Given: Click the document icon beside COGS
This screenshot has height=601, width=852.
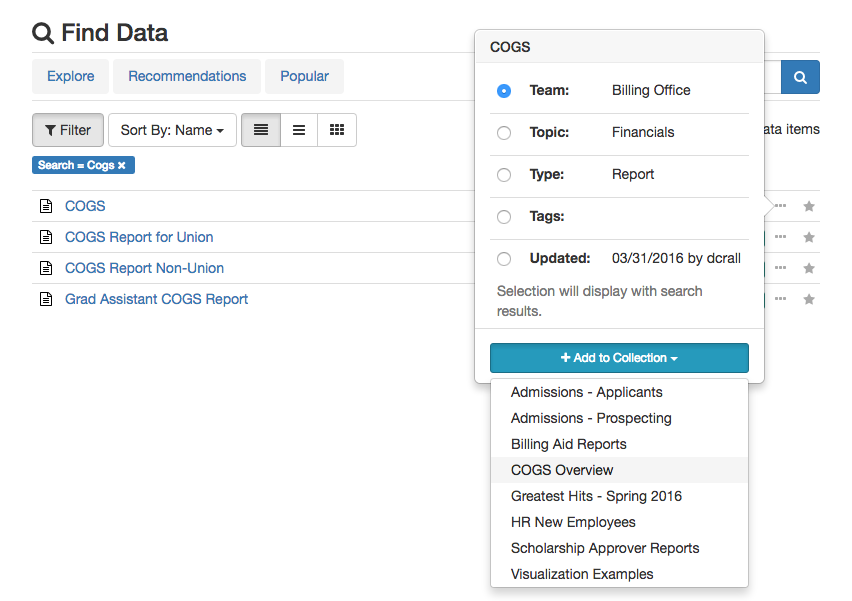Looking at the screenshot, I should (x=46, y=206).
